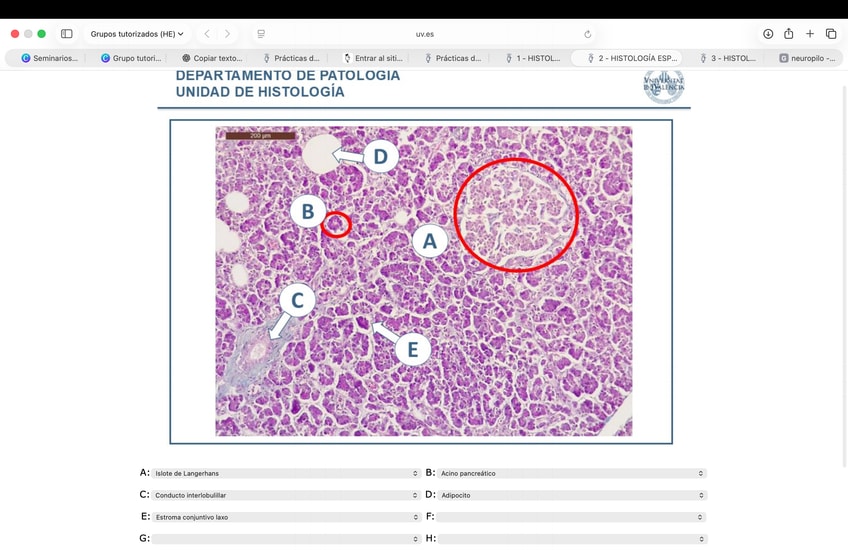Open the Downloads icon
This screenshot has height=551, width=848.
tap(768, 34)
